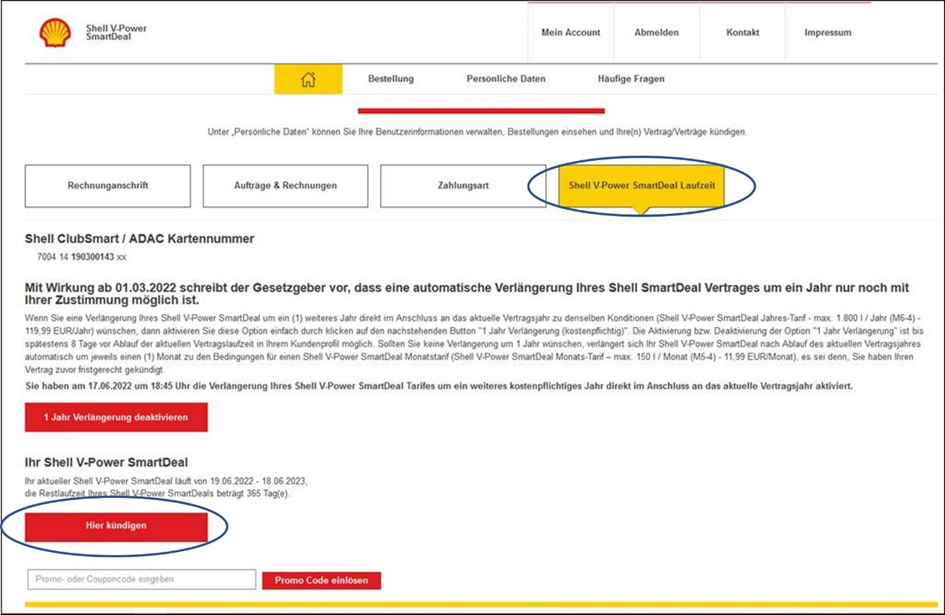Viewport: 945px width, 615px height.
Task: Open the Kontakt page
Action: 742,33
